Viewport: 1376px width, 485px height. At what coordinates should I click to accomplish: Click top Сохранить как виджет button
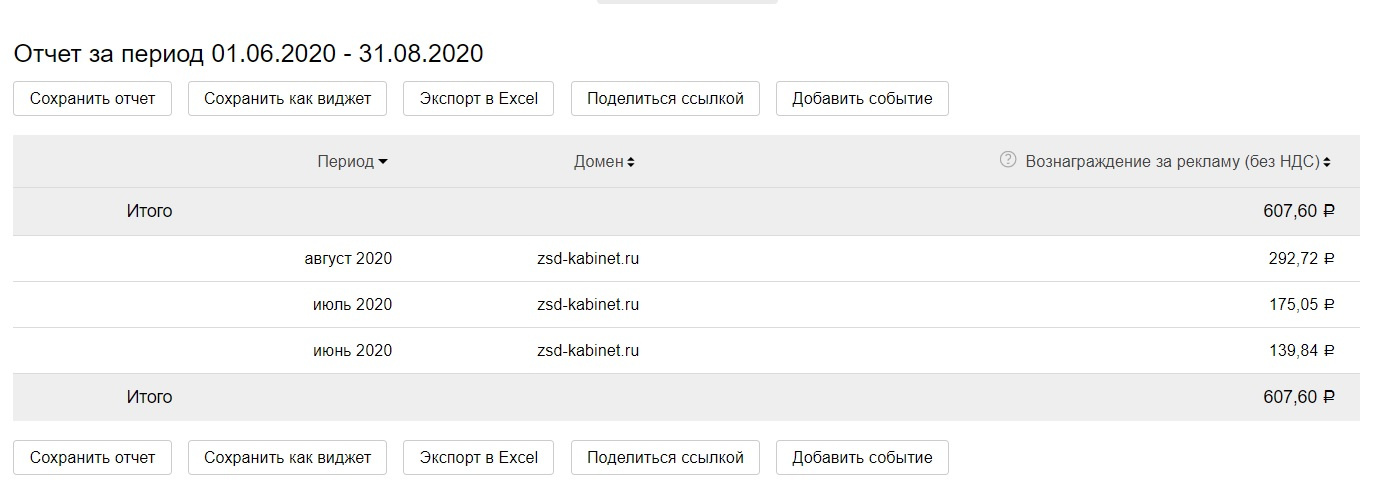click(287, 98)
